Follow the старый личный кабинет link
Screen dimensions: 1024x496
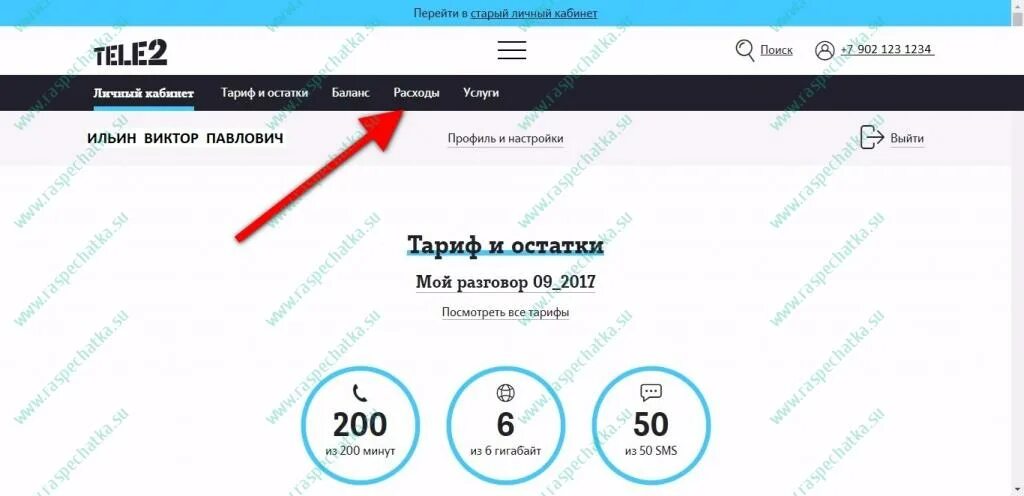(x=534, y=13)
